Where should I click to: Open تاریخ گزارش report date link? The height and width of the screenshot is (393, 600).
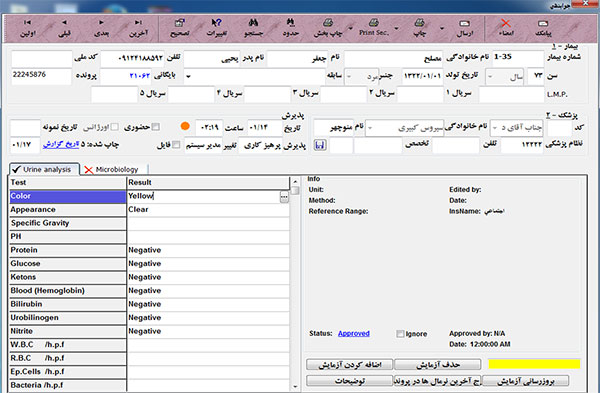(x=61, y=144)
